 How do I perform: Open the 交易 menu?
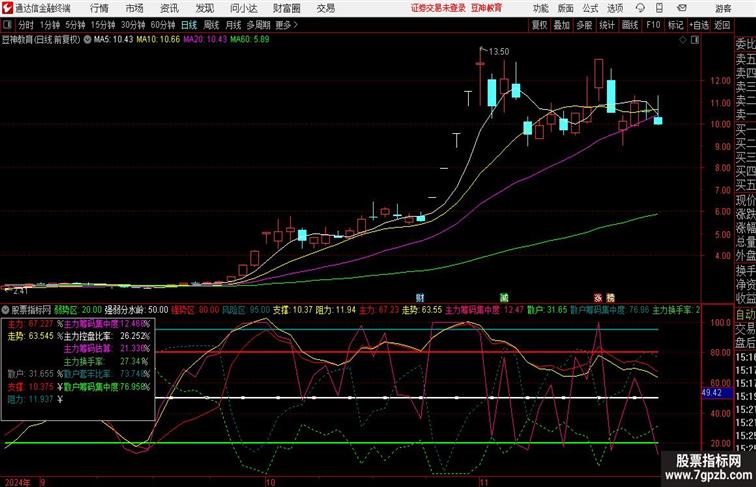[x=326, y=8]
